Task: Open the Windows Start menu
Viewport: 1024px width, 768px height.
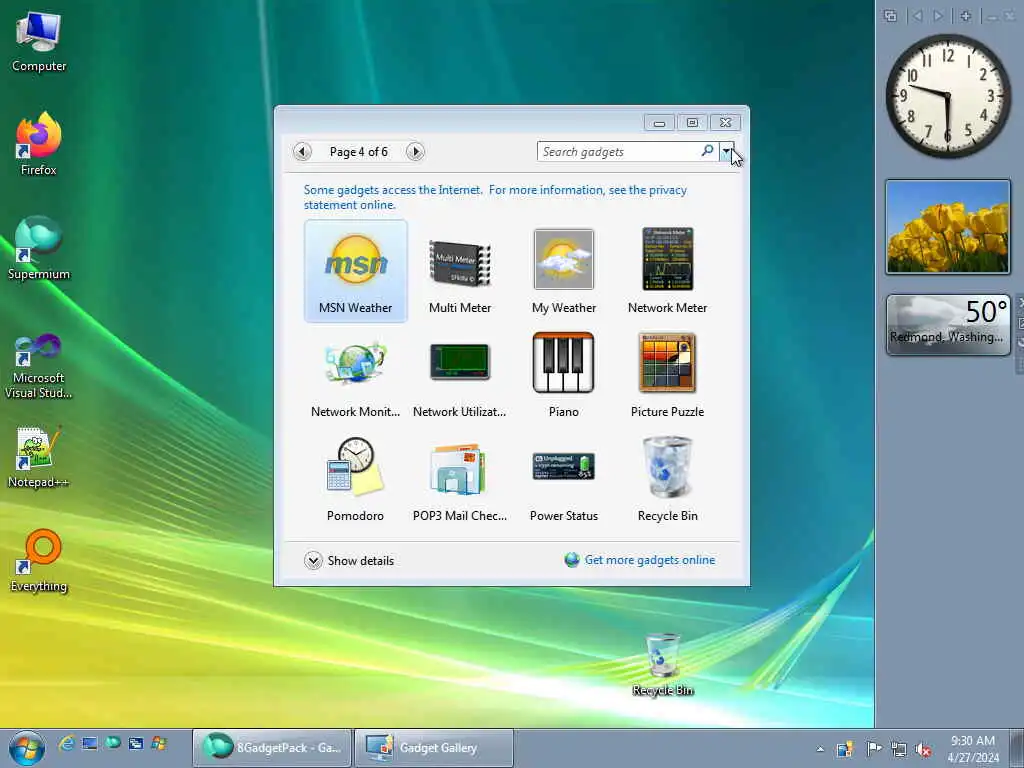Action: (27, 748)
